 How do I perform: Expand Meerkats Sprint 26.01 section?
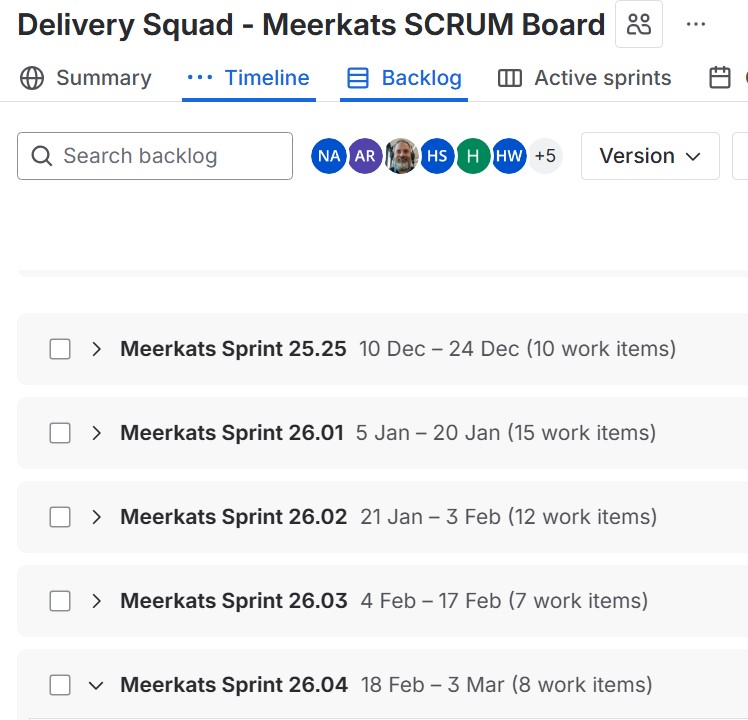tap(96, 433)
